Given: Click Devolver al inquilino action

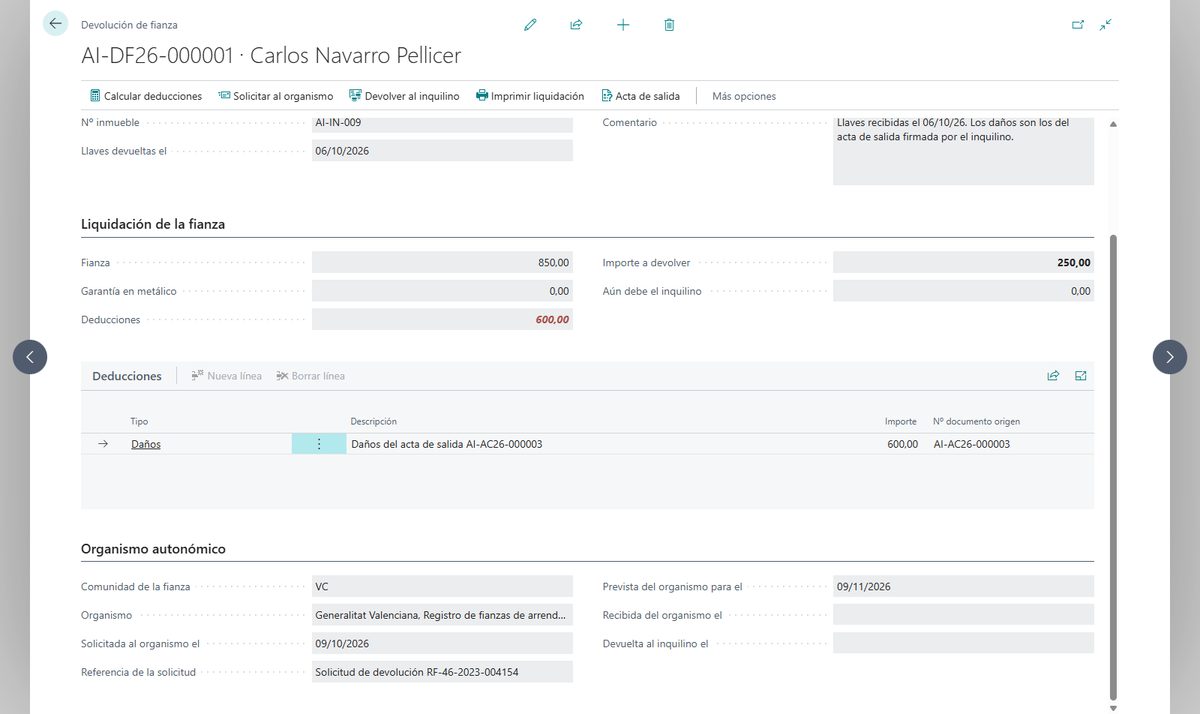Looking at the screenshot, I should [404, 96].
